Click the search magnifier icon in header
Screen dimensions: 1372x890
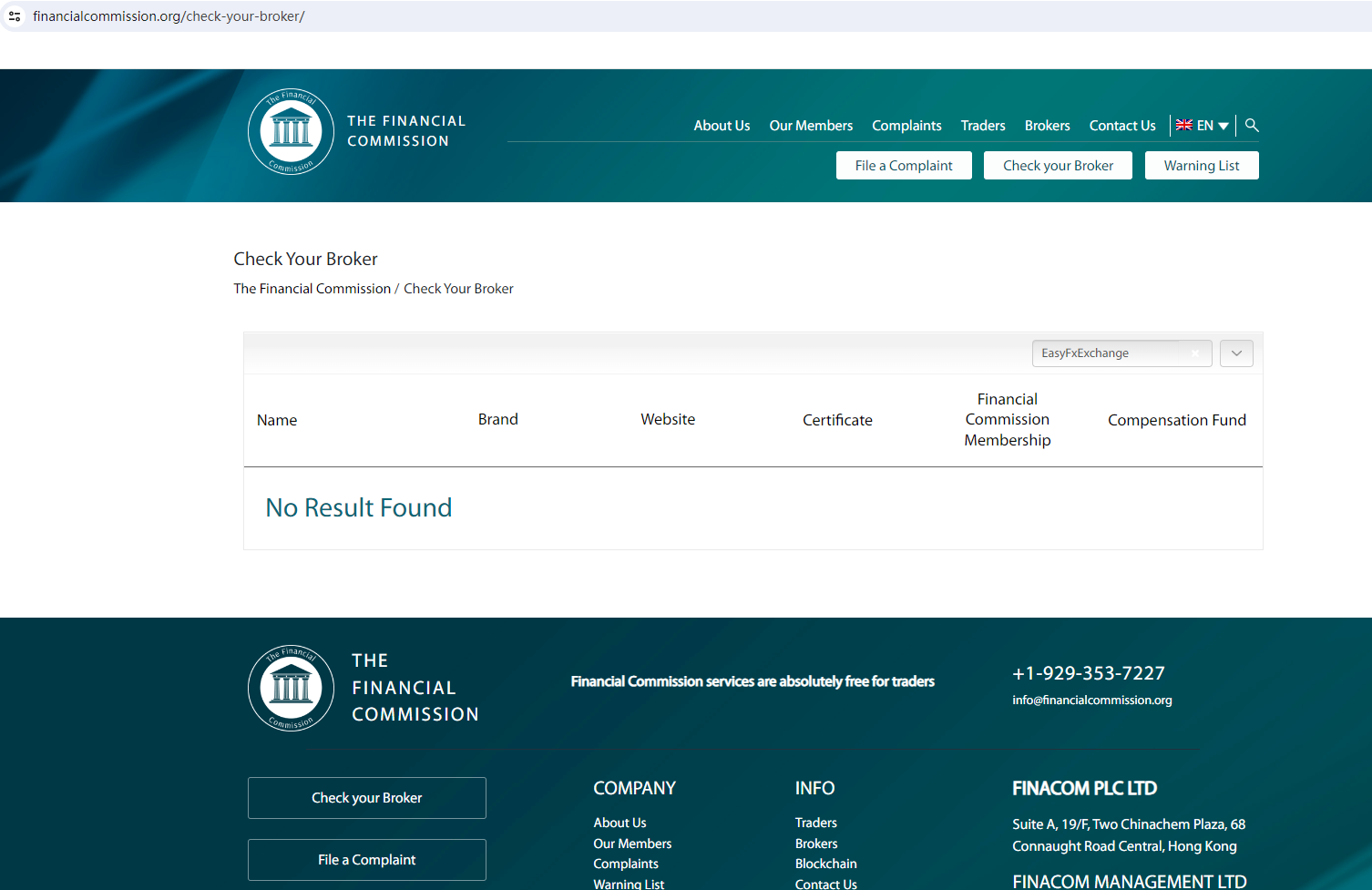coord(1252,126)
